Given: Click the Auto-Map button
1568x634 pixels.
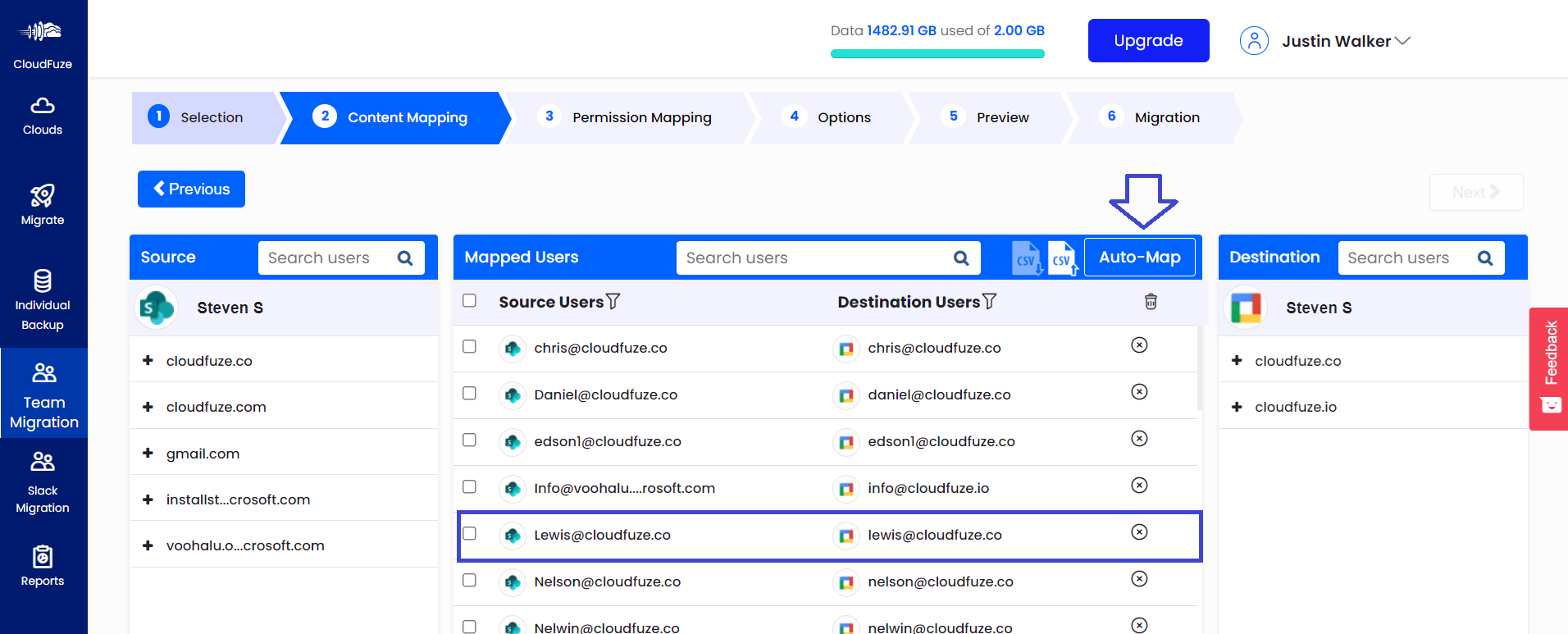Looking at the screenshot, I should tap(1139, 258).
